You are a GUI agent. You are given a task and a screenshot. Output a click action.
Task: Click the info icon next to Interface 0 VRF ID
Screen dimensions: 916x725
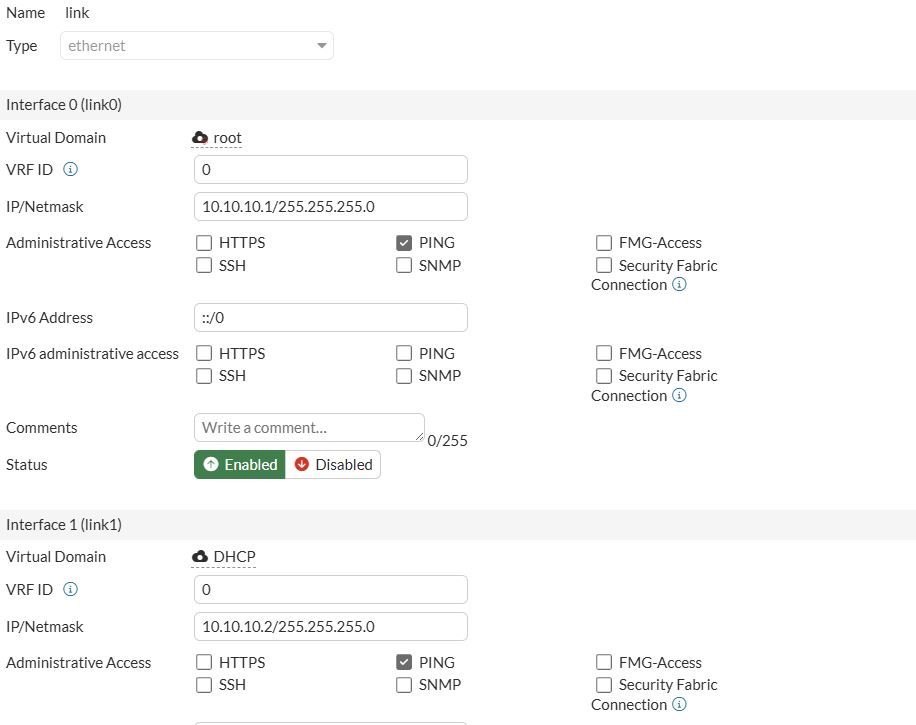tap(70, 169)
